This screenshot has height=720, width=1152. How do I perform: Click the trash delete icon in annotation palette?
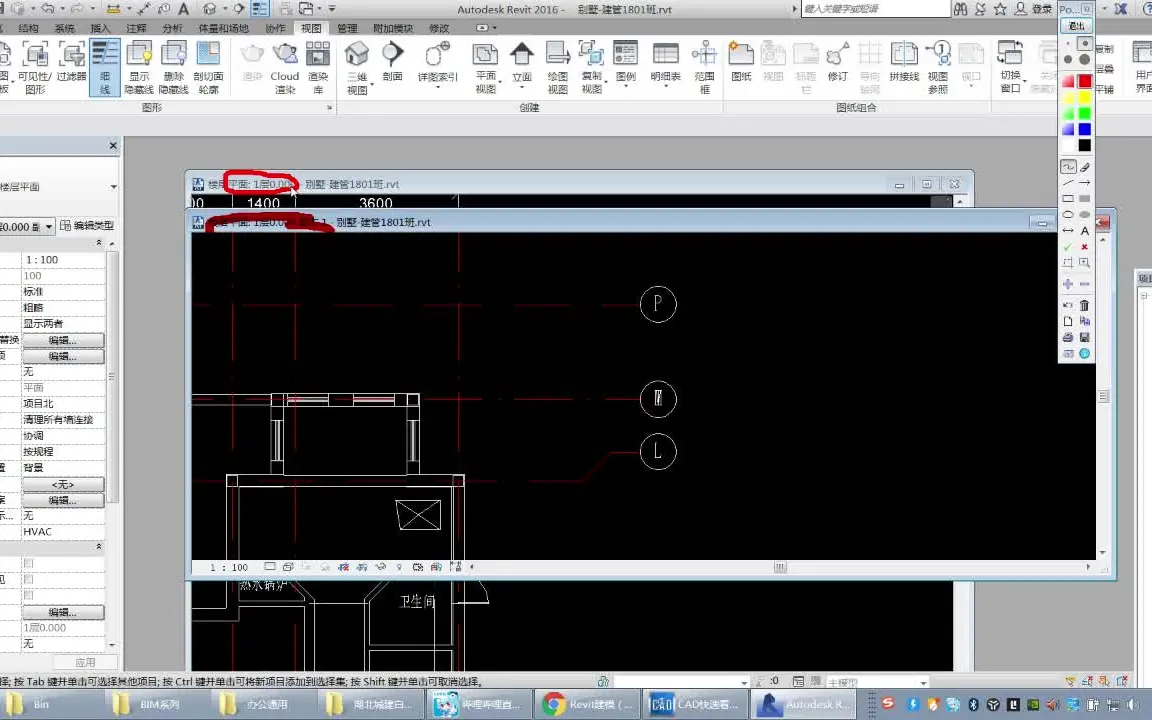(1084, 305)
